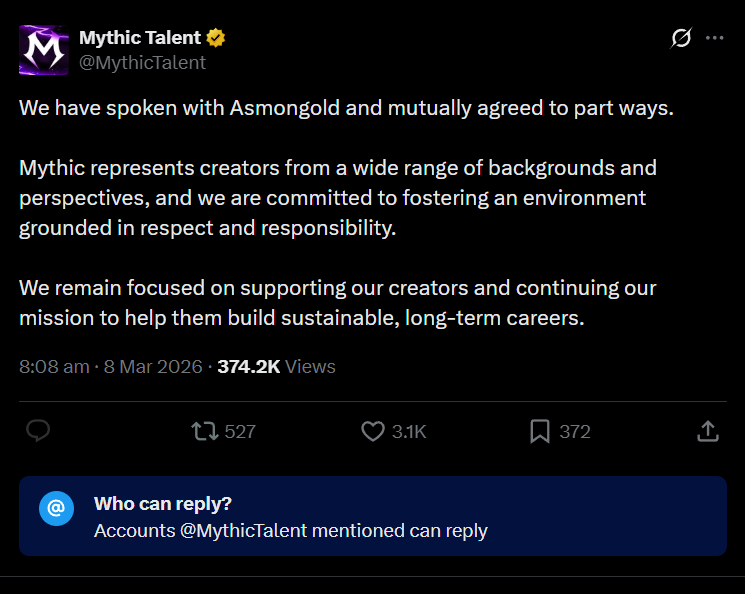Open the Mythic Talent display name link

click(x=140, y=38)
